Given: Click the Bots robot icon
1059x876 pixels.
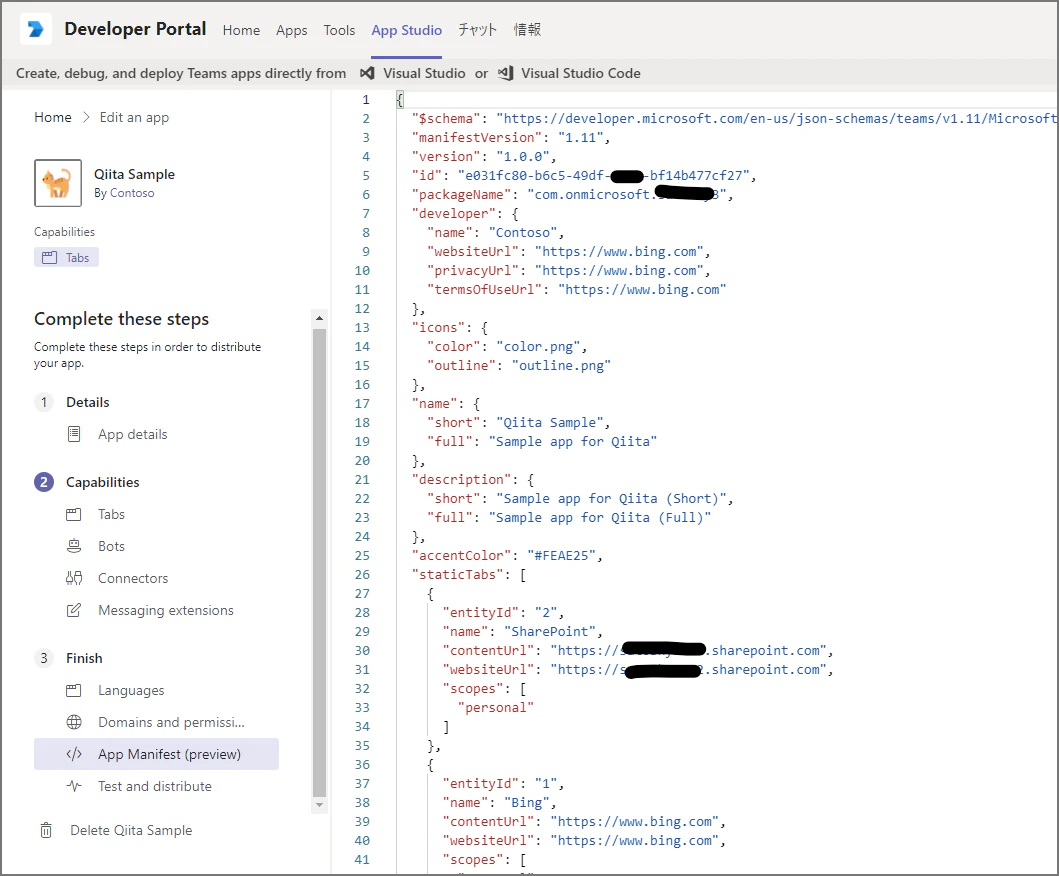Looking at the screenshot, I should [74, 546].
